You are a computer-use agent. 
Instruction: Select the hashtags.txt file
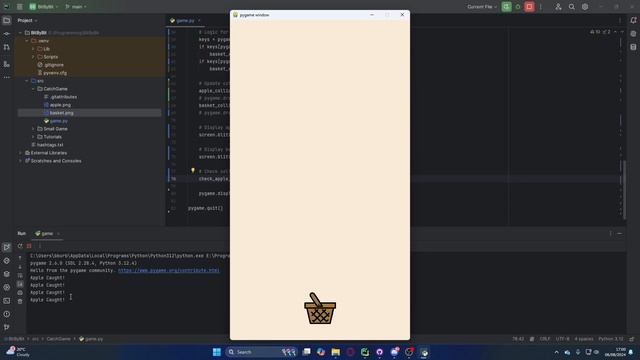coord(47,145)
